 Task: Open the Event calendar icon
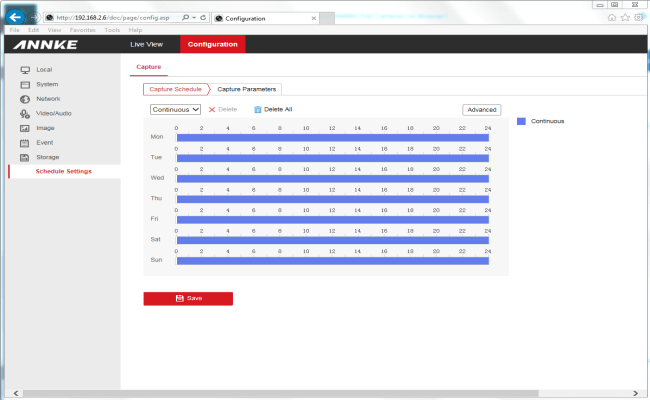tap(25, 143)
